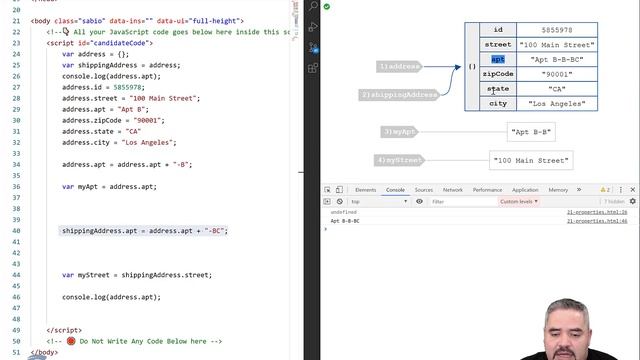Open Source Control in activity bar

pyautogui.click(x=313, y=48)
